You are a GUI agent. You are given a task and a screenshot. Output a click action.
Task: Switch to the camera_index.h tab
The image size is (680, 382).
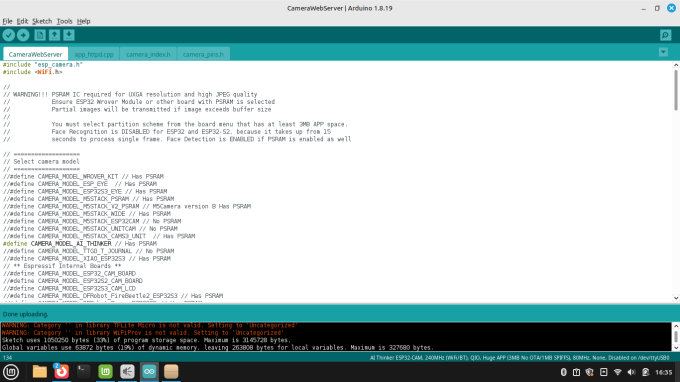point(148,54)
